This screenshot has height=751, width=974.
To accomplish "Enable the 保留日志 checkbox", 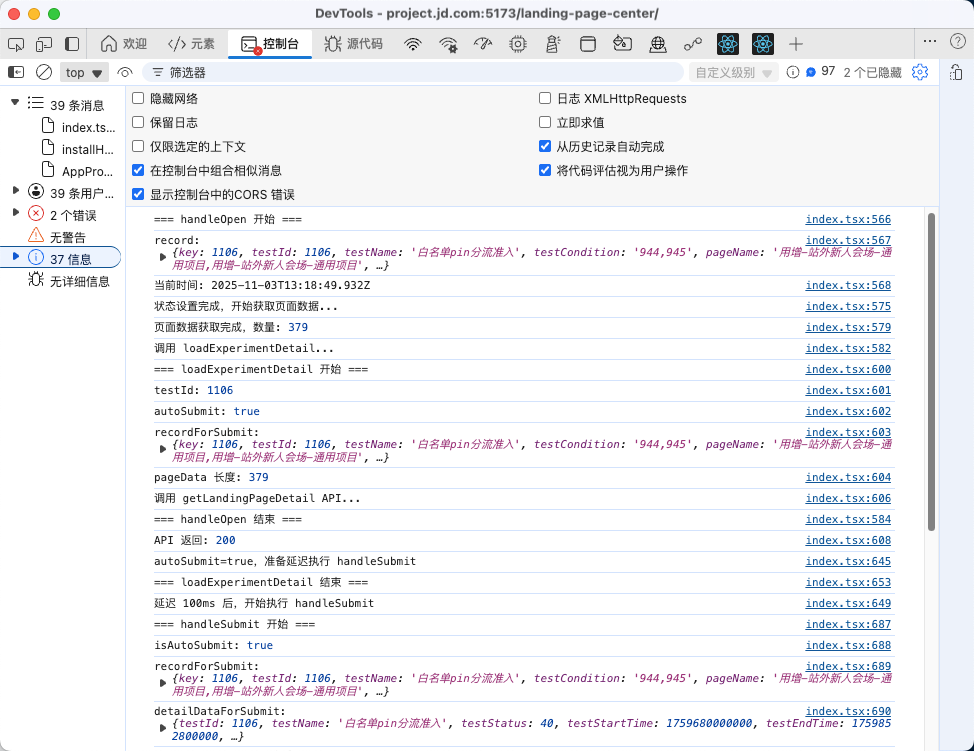I will tap(137, 123).
